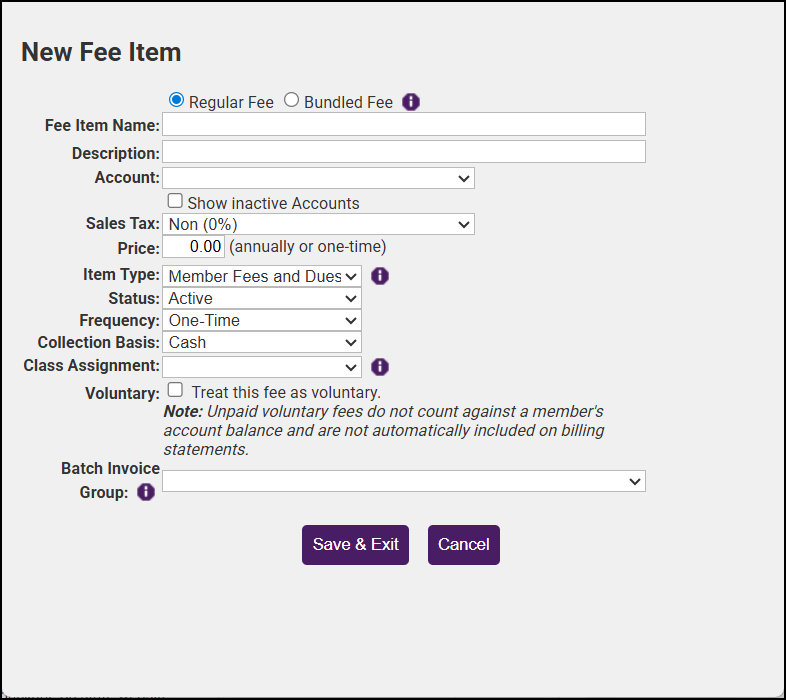The image size is (786, 700).
Task: Click the Class Assignment info icon
Action: point(380,367)
